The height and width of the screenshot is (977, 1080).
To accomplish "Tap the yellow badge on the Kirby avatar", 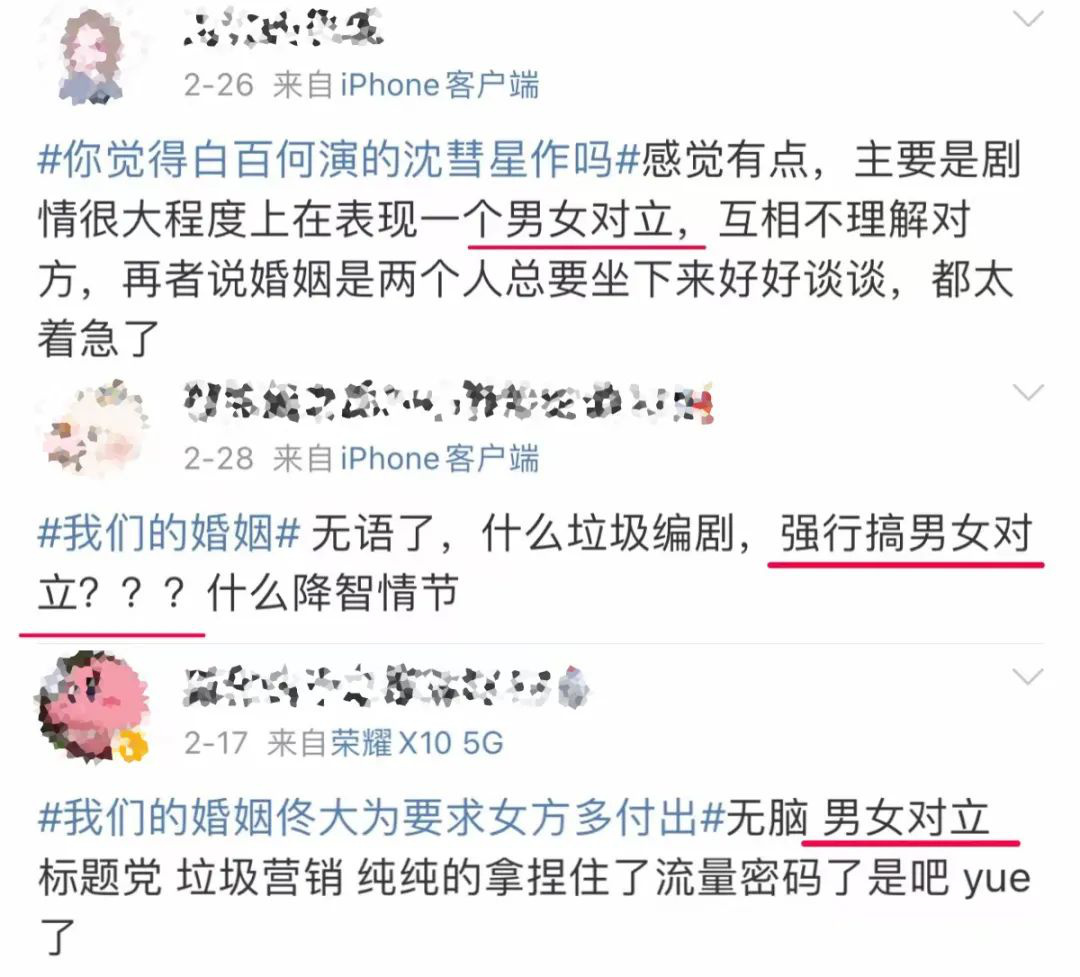I will pyautogui.click(x=133, y=745).
